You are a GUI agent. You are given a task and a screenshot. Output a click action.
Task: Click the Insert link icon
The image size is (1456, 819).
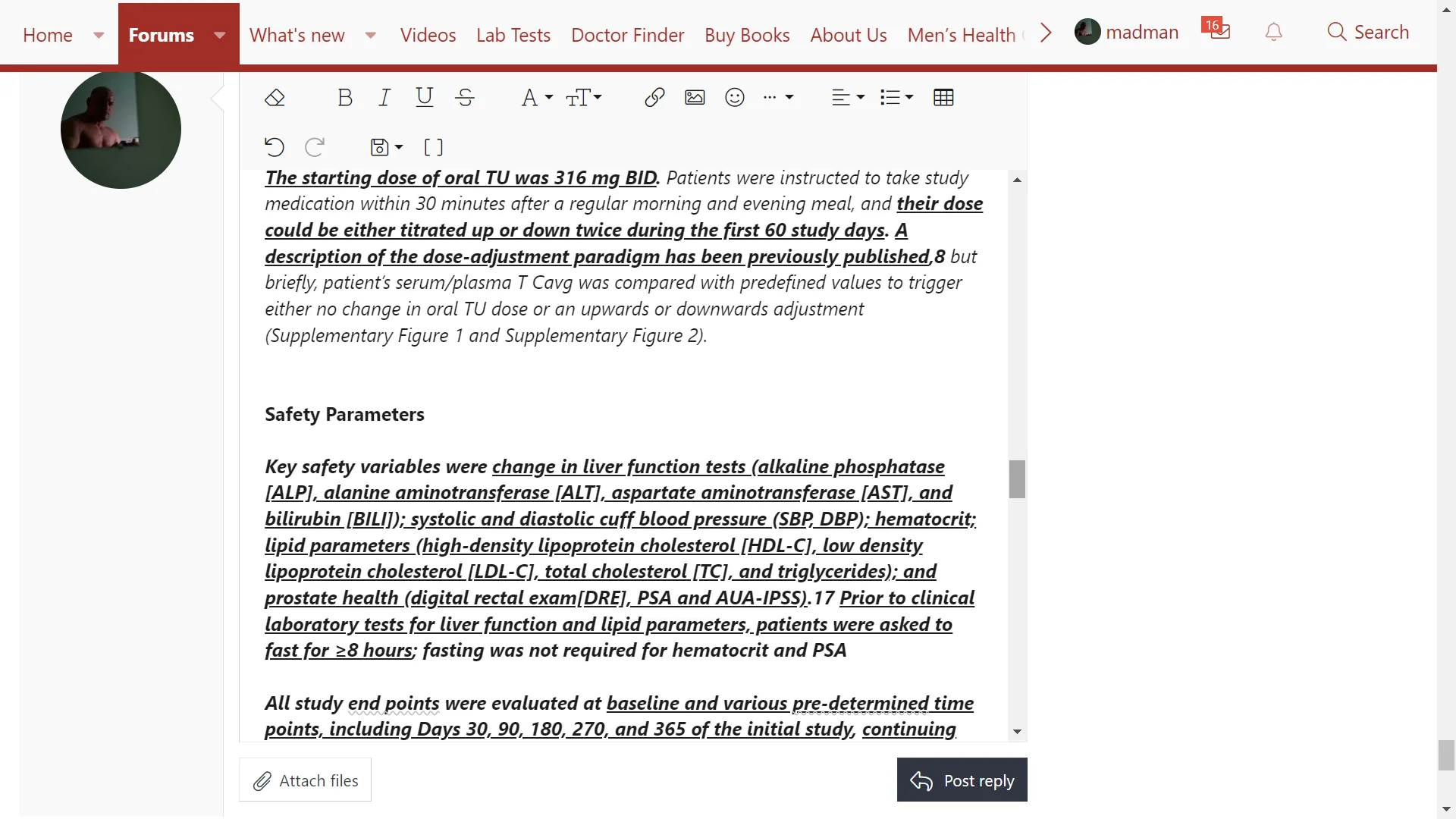(654, 98)
